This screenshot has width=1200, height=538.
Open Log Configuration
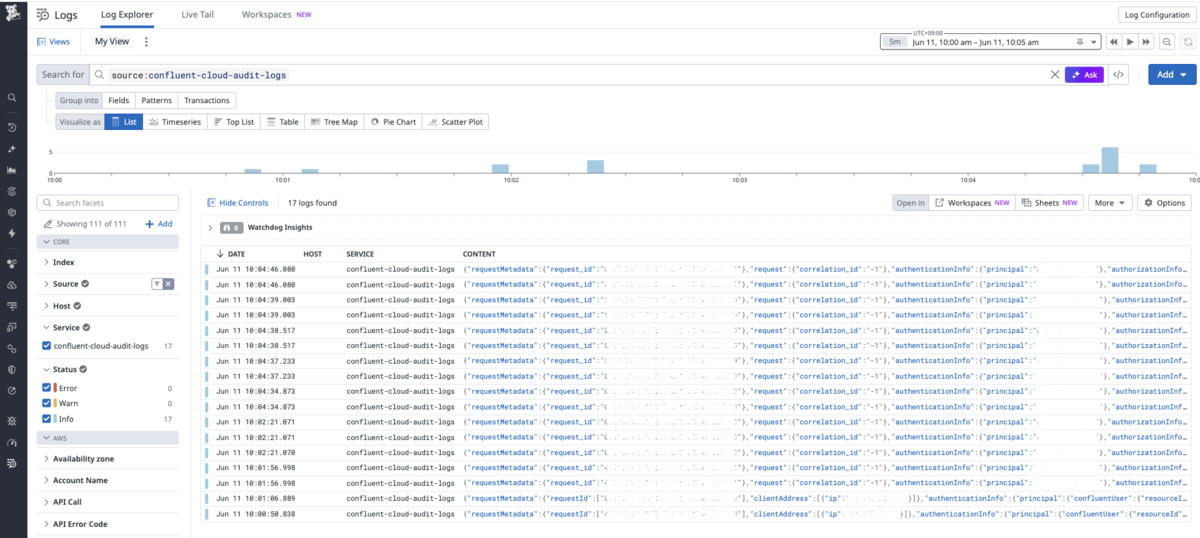pyautogui.click(x=1157, y=15)
